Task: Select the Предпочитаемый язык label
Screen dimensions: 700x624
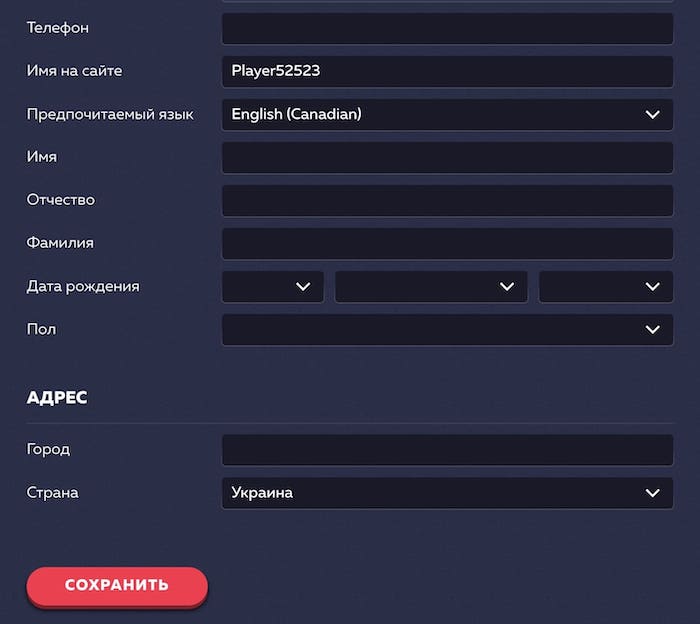Action: [x=110, y=115]
